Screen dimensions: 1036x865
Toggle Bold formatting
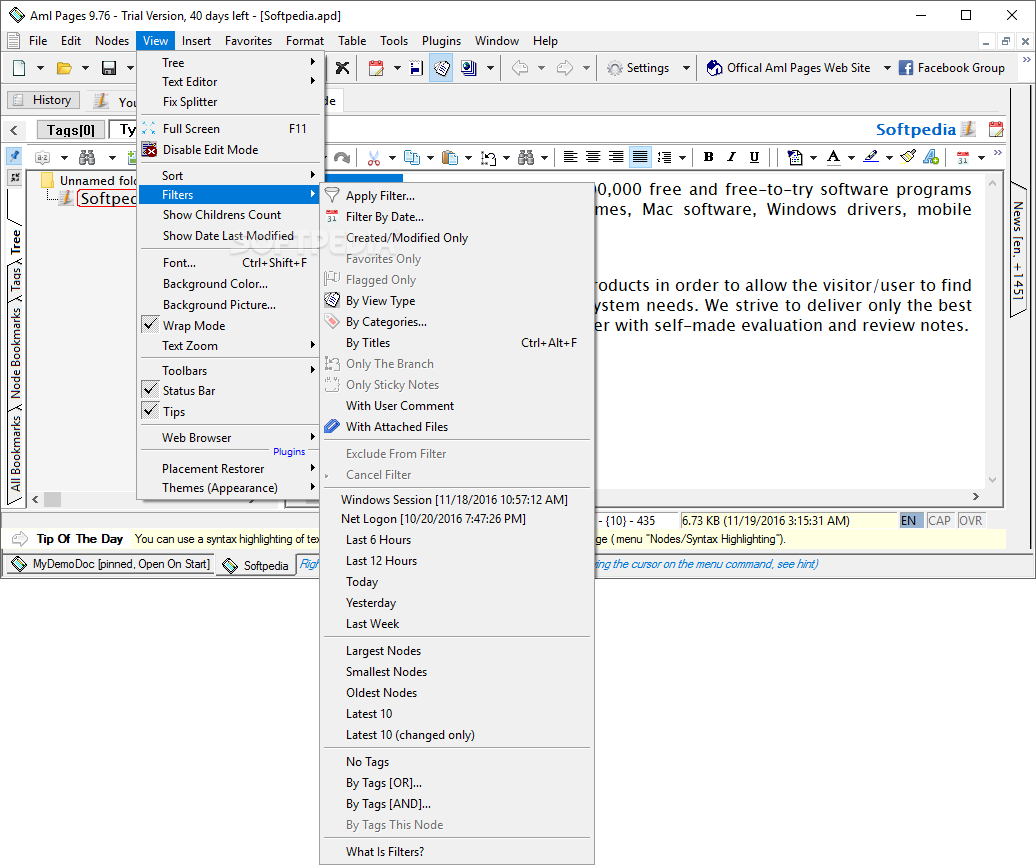pyautogui.click(x=708, y=157)
